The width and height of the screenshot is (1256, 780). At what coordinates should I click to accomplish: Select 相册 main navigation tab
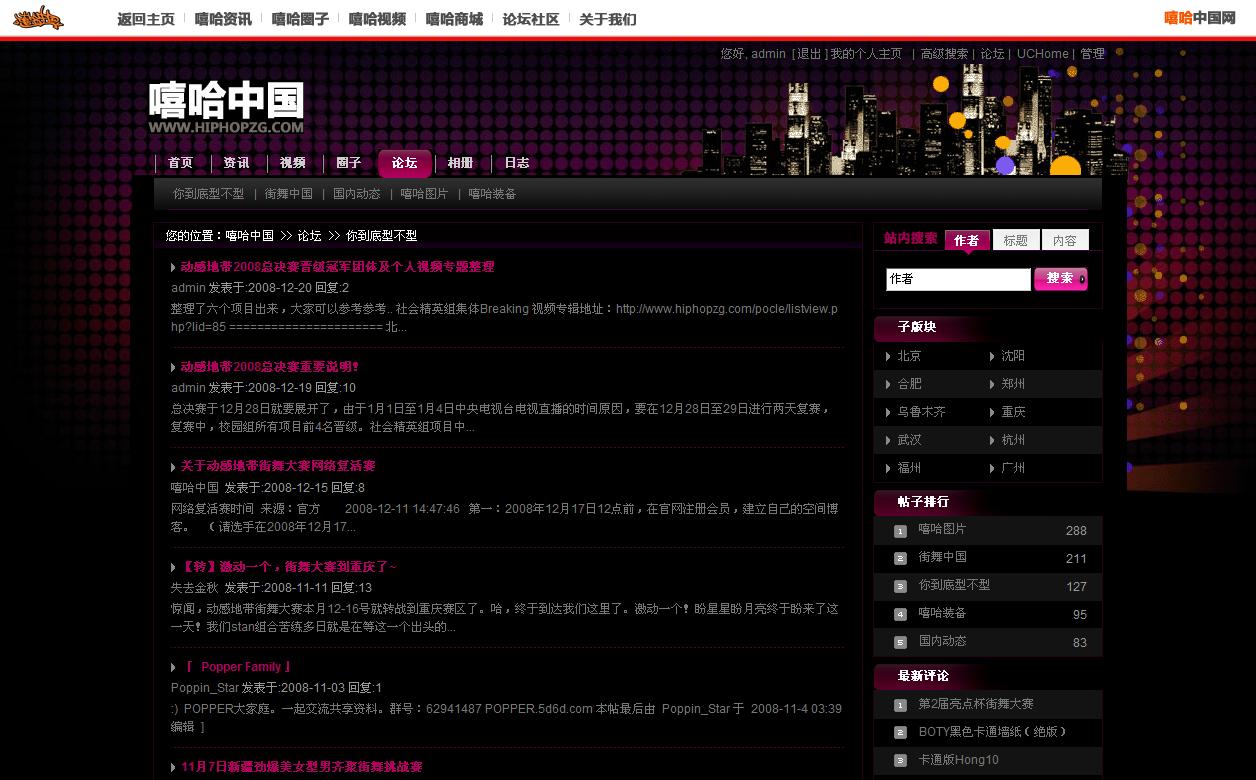point(461,163)
